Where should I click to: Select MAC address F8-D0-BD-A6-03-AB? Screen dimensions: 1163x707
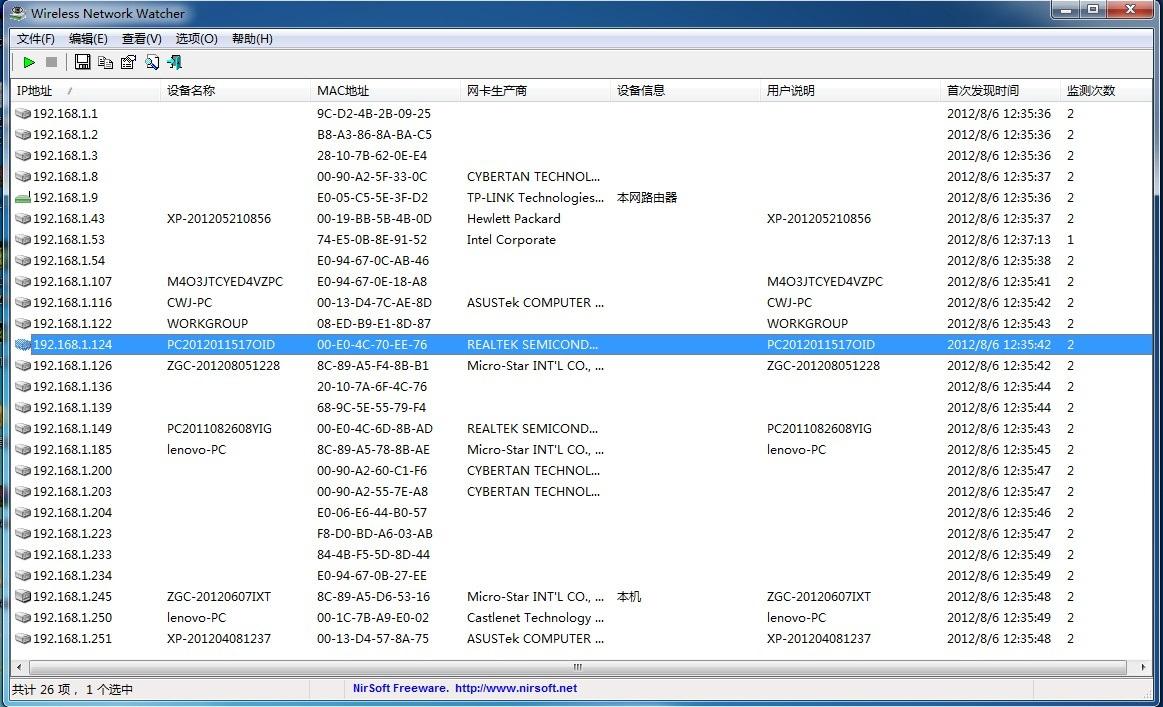[x=375, y=533]
